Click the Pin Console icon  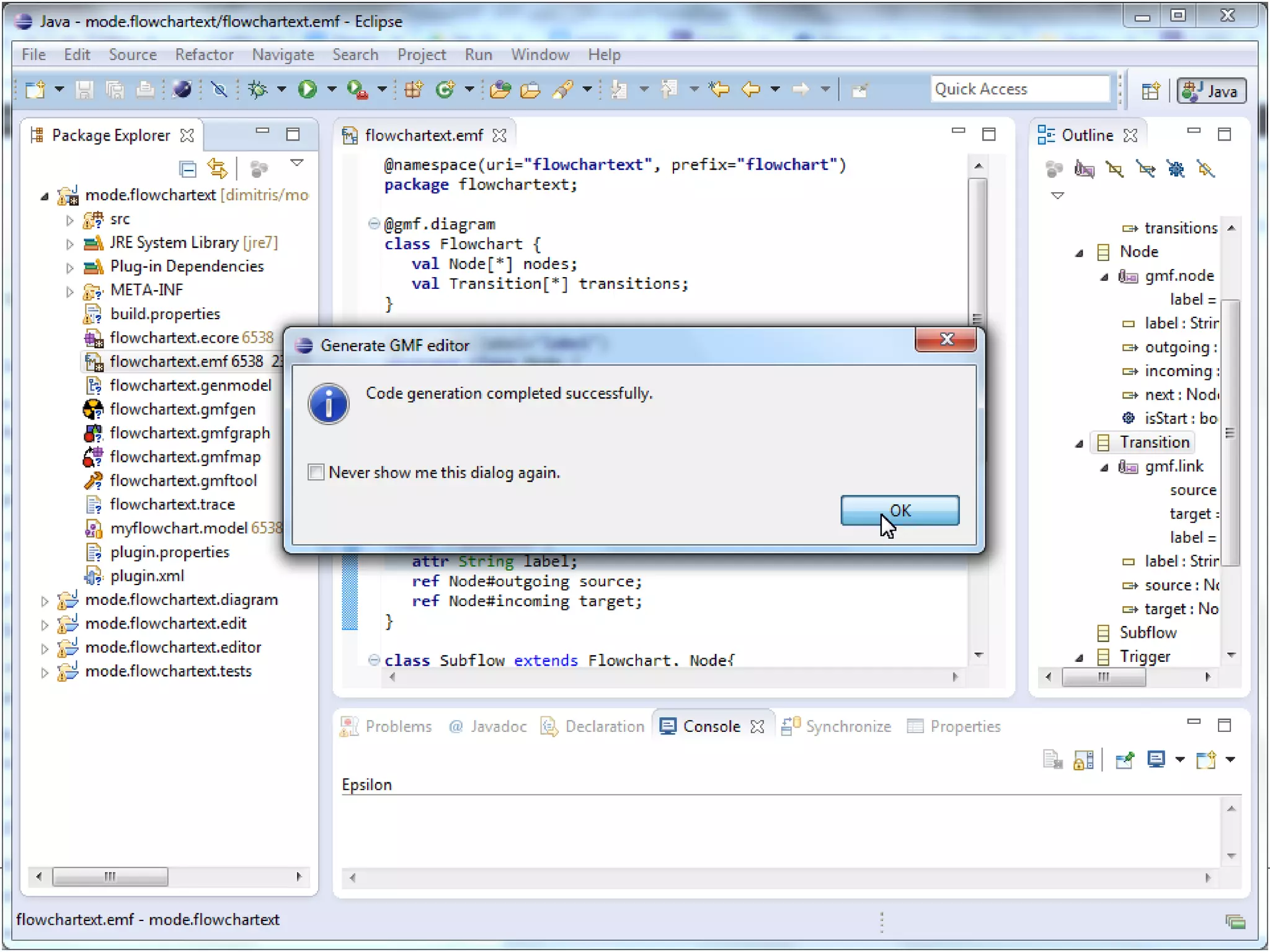[x=1124, y=760]
